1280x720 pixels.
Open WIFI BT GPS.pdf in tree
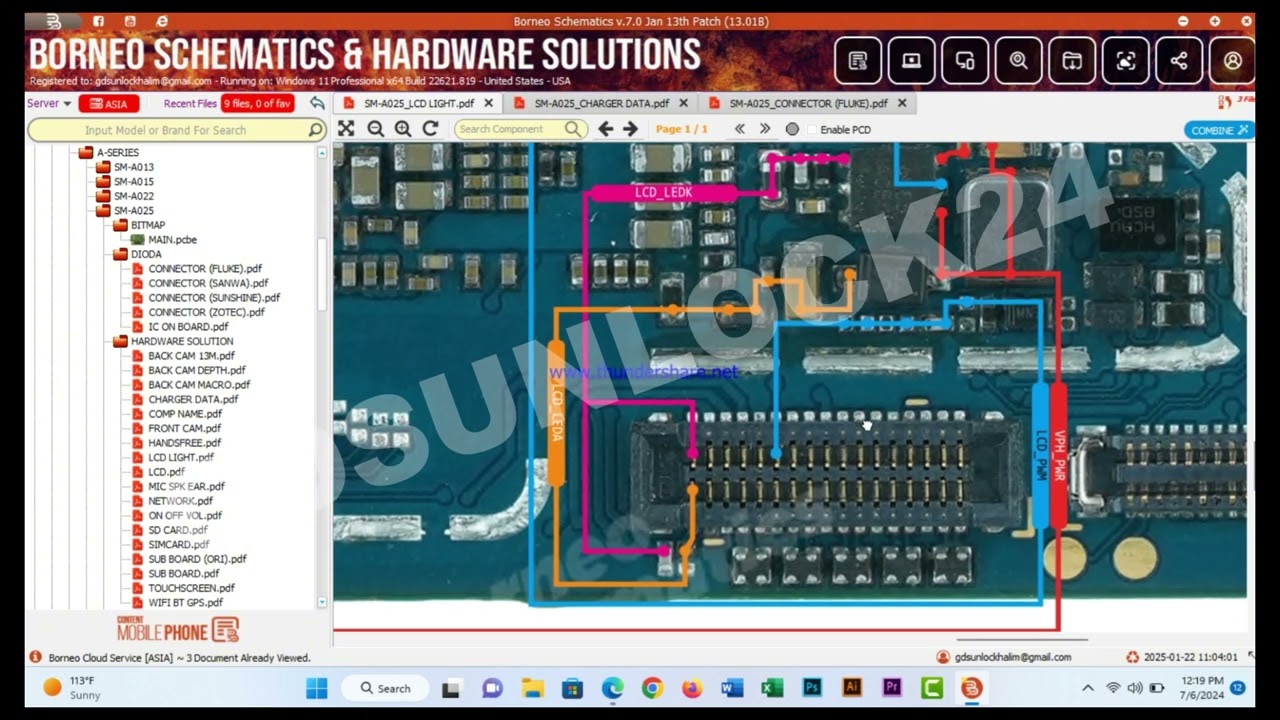point(185,602)
